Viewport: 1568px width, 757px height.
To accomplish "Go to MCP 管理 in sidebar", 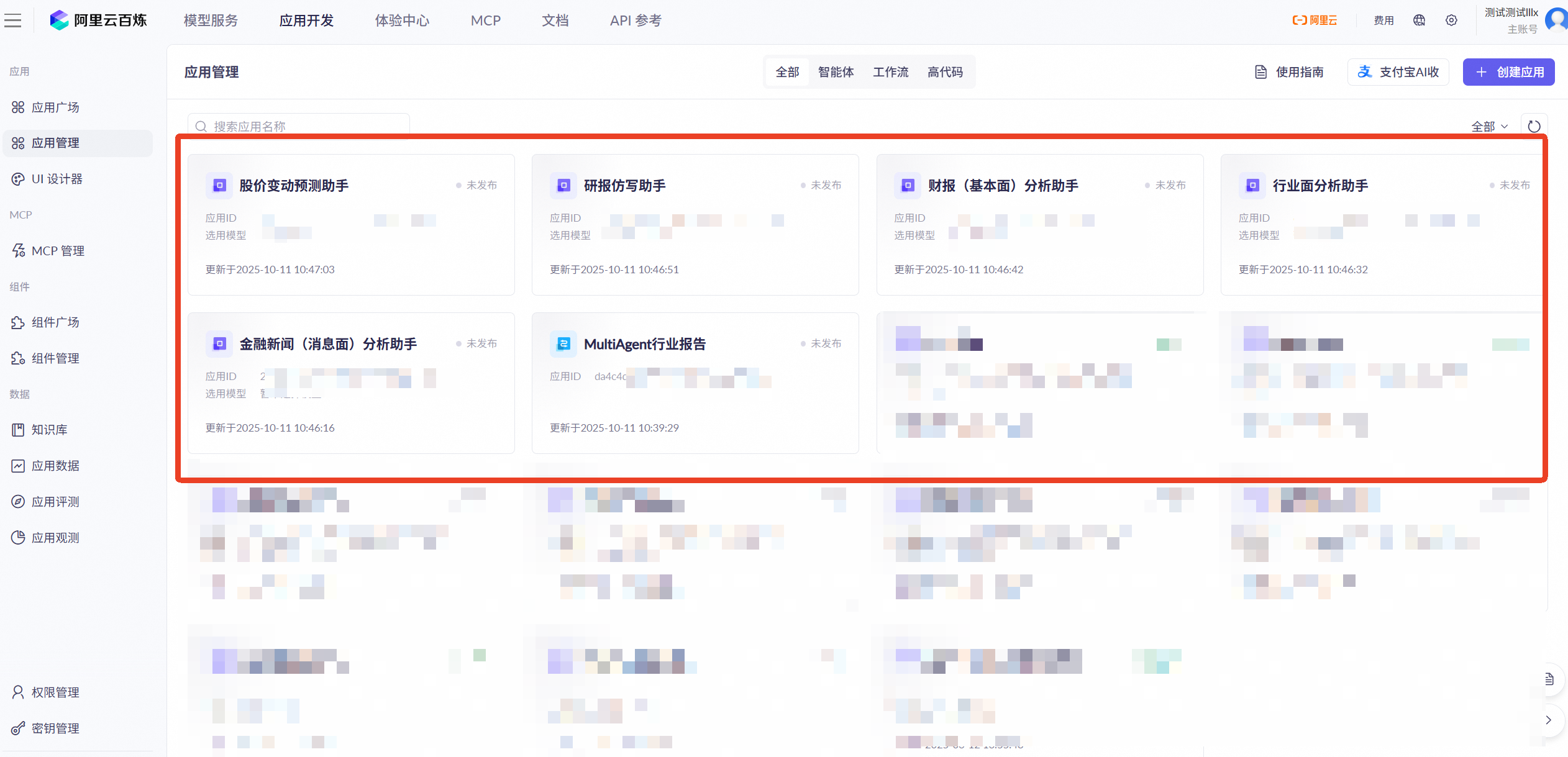I will [57, 251].
